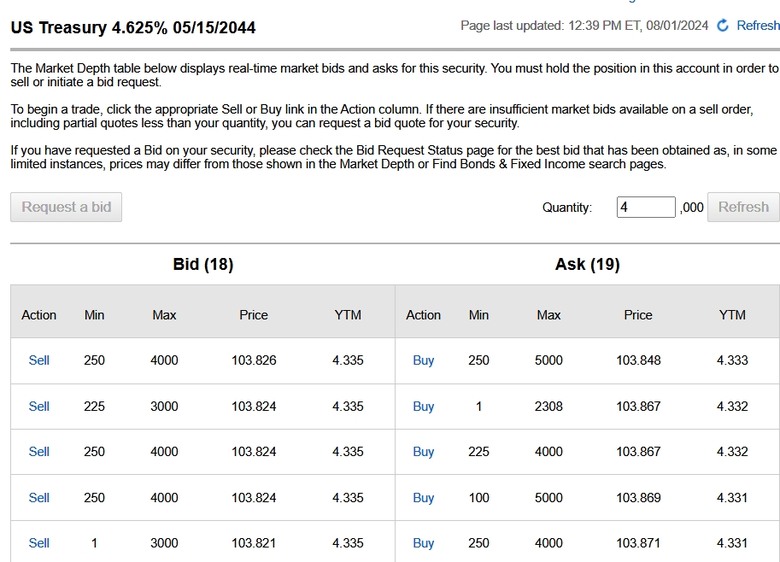Image resolution: width=780 pixels, height=562 pixels.
Task: Click the US Treasury 4.625% 05/15/2044 title
Action: pyautogui.click(x=133, y=27)
